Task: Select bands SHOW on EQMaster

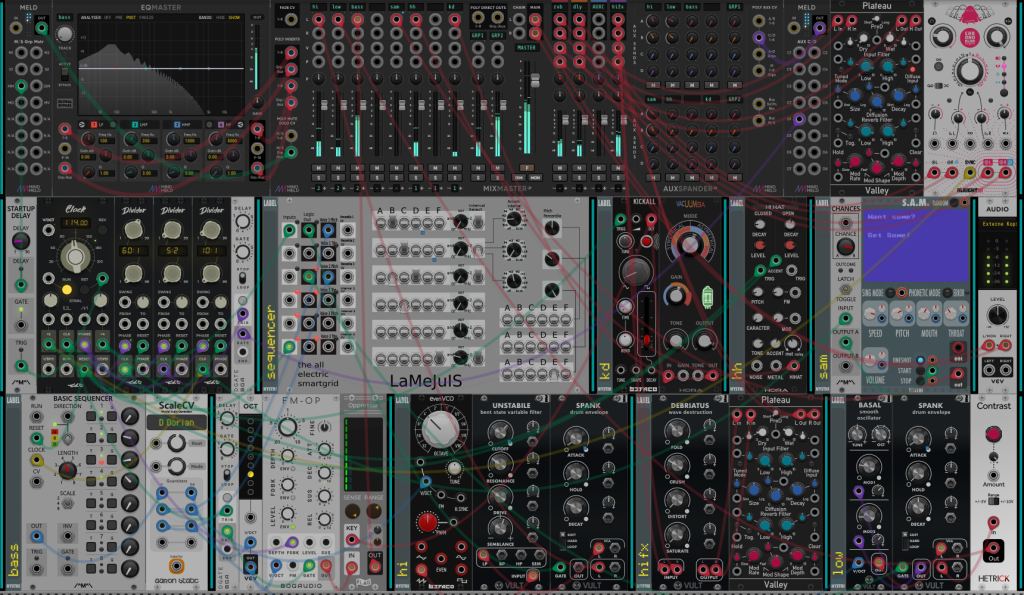Action: 234,18
